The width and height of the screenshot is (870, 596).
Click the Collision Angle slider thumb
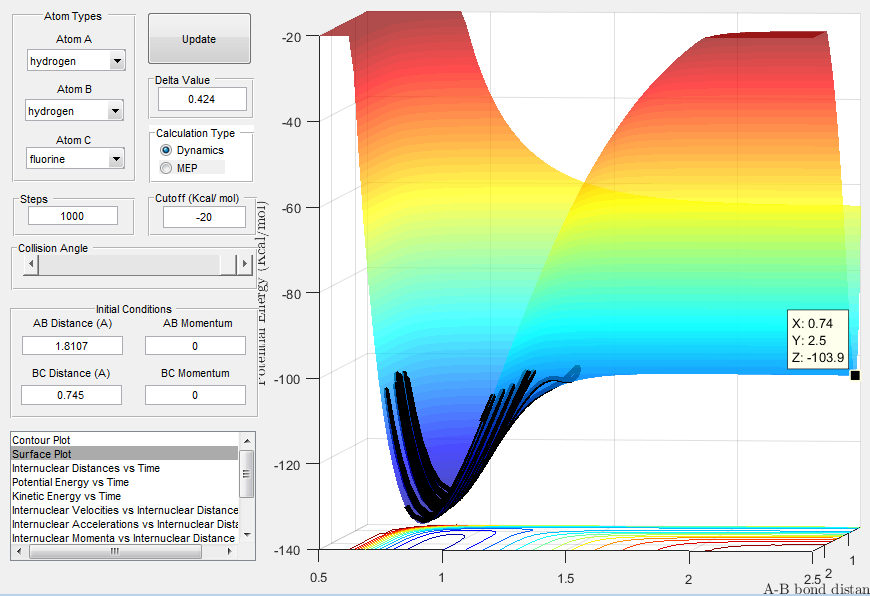coord(228,265)
